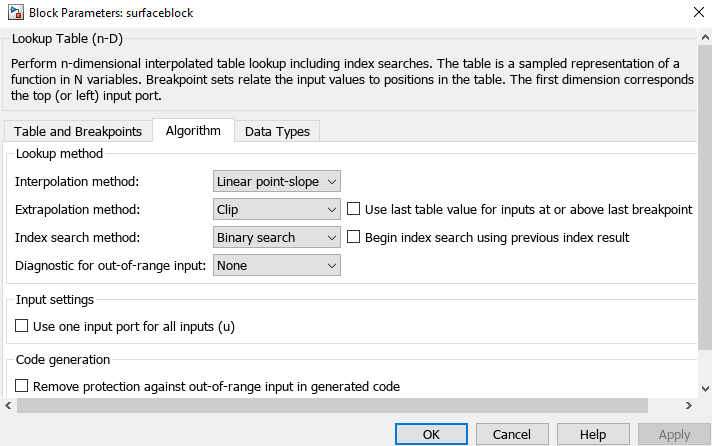Open Help for this block
This screenshot has height=446, width=712.
click(x=593, y=434)
